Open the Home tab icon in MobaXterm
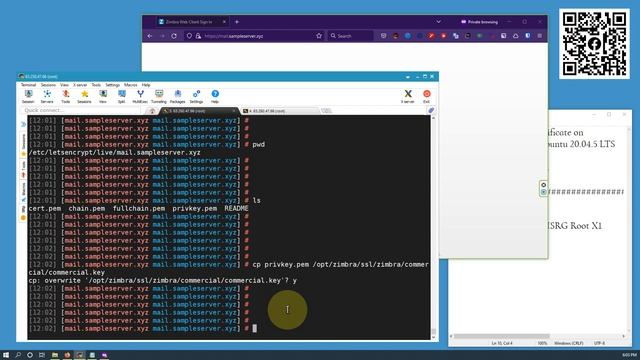640x360 pixels. pyautogui.click(x=152, y=111)
